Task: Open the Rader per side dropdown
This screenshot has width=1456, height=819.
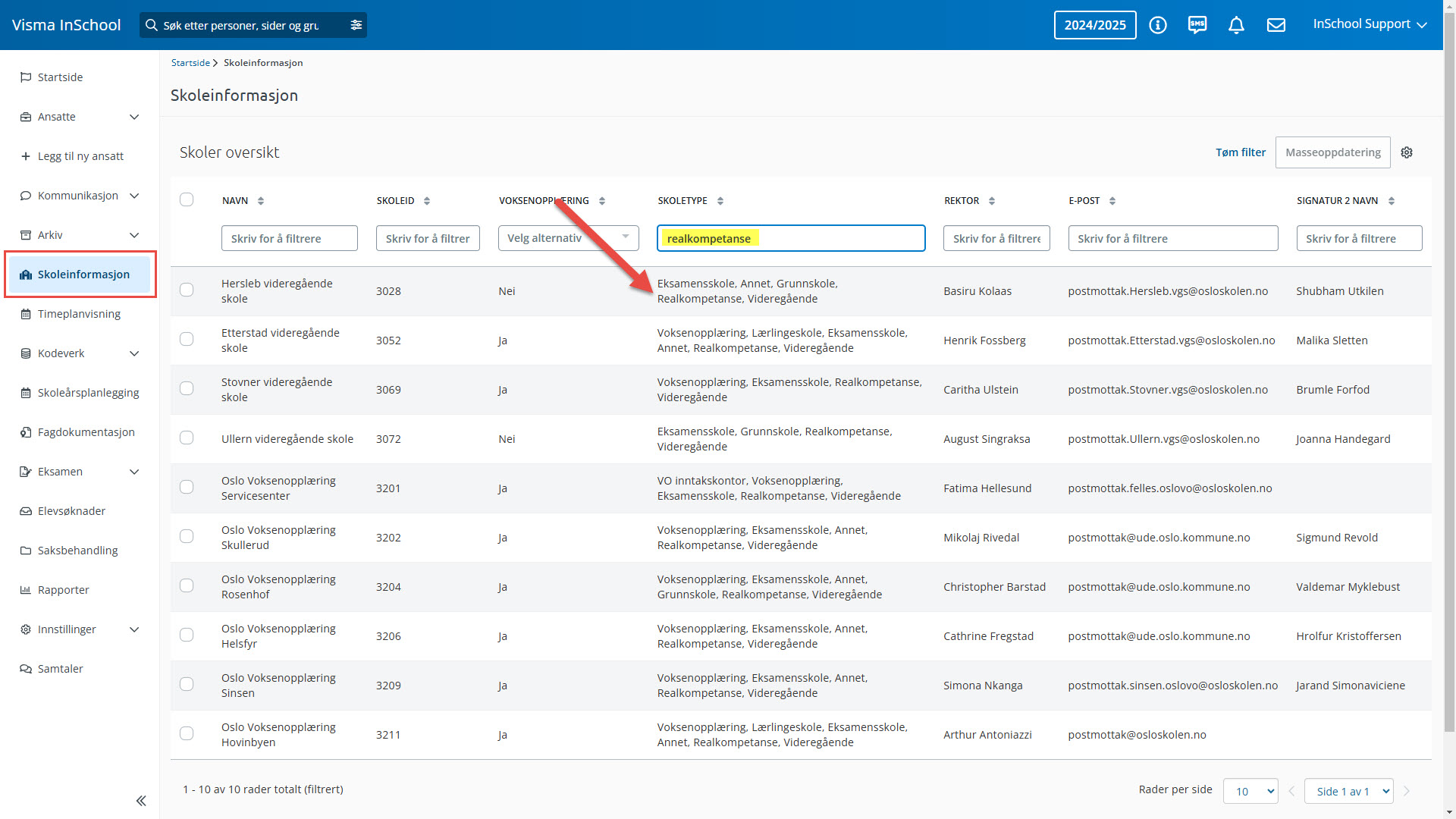Action: pyautogui.click(x=1250, y=791)
